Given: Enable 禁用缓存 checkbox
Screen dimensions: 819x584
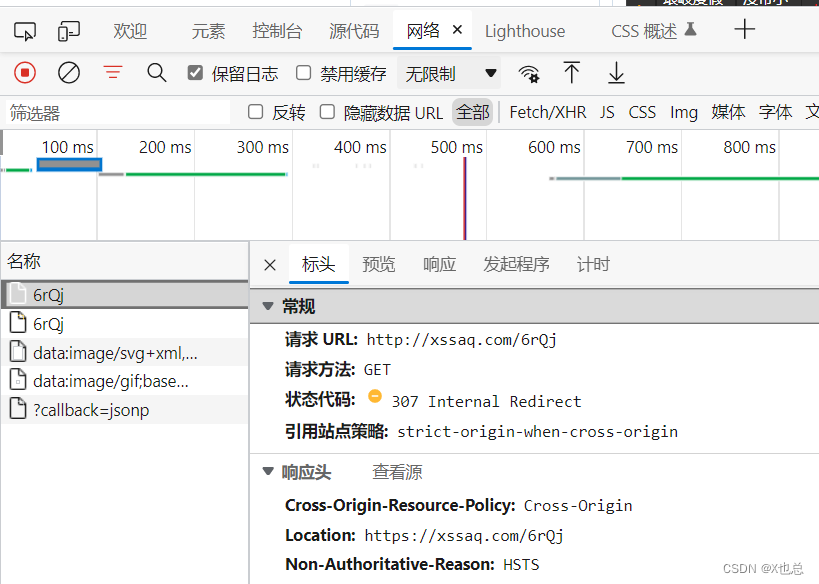Looking at the screenshot, I should click(x=303, y=73).
